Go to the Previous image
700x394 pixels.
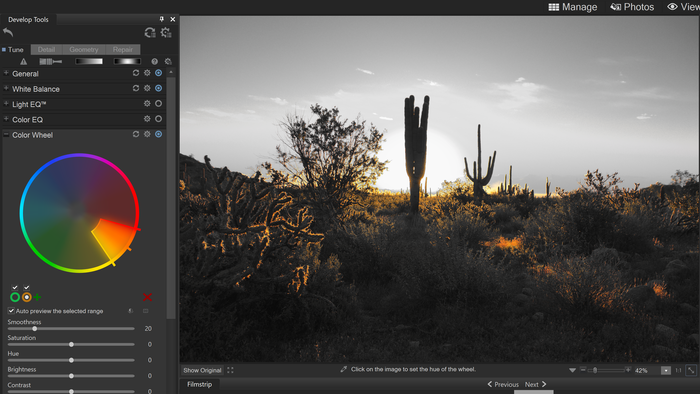point(503,384)
